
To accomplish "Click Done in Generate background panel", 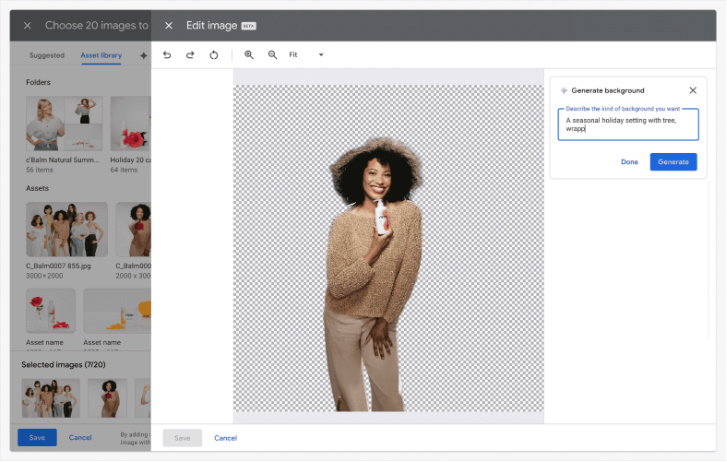I will point(629,162).
